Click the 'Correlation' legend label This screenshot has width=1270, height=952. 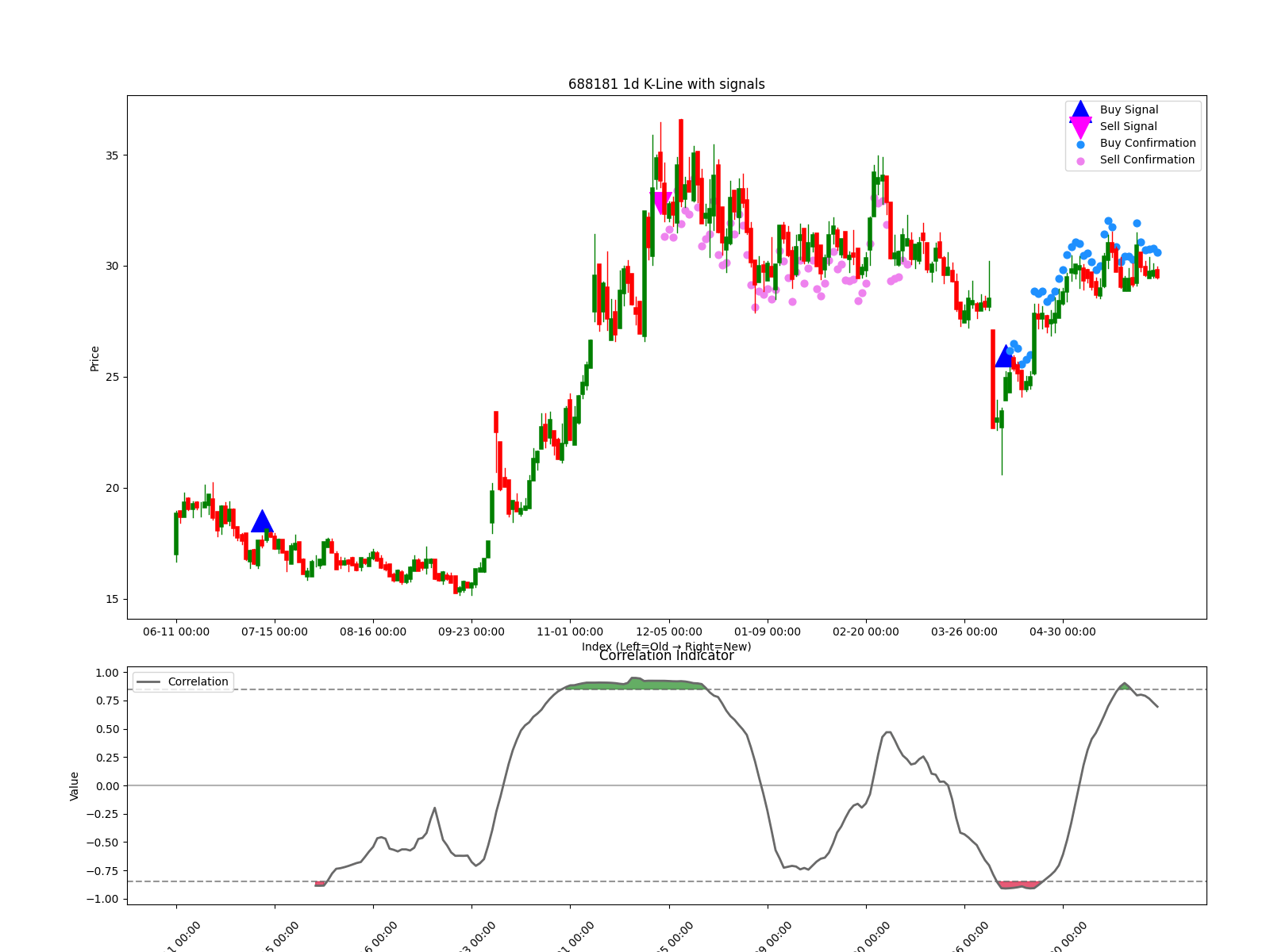click(x=198, y=682)
